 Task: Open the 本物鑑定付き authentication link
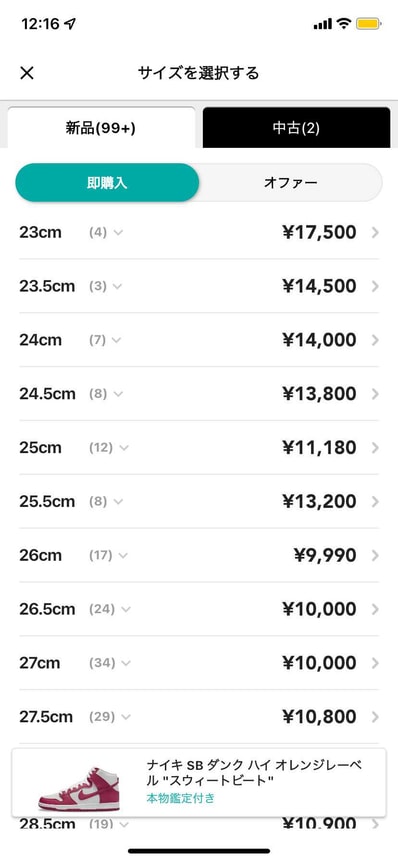(181, 798)
